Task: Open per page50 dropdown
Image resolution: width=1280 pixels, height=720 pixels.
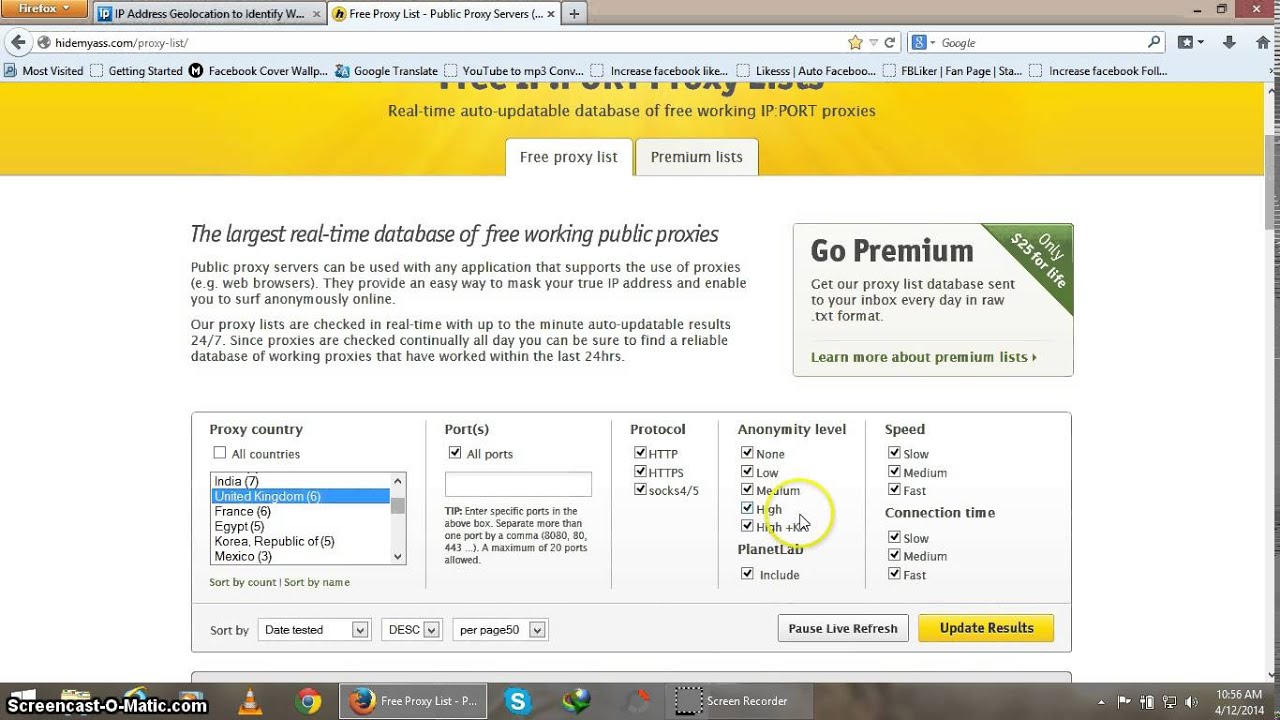Action: [x=499, y=630]
